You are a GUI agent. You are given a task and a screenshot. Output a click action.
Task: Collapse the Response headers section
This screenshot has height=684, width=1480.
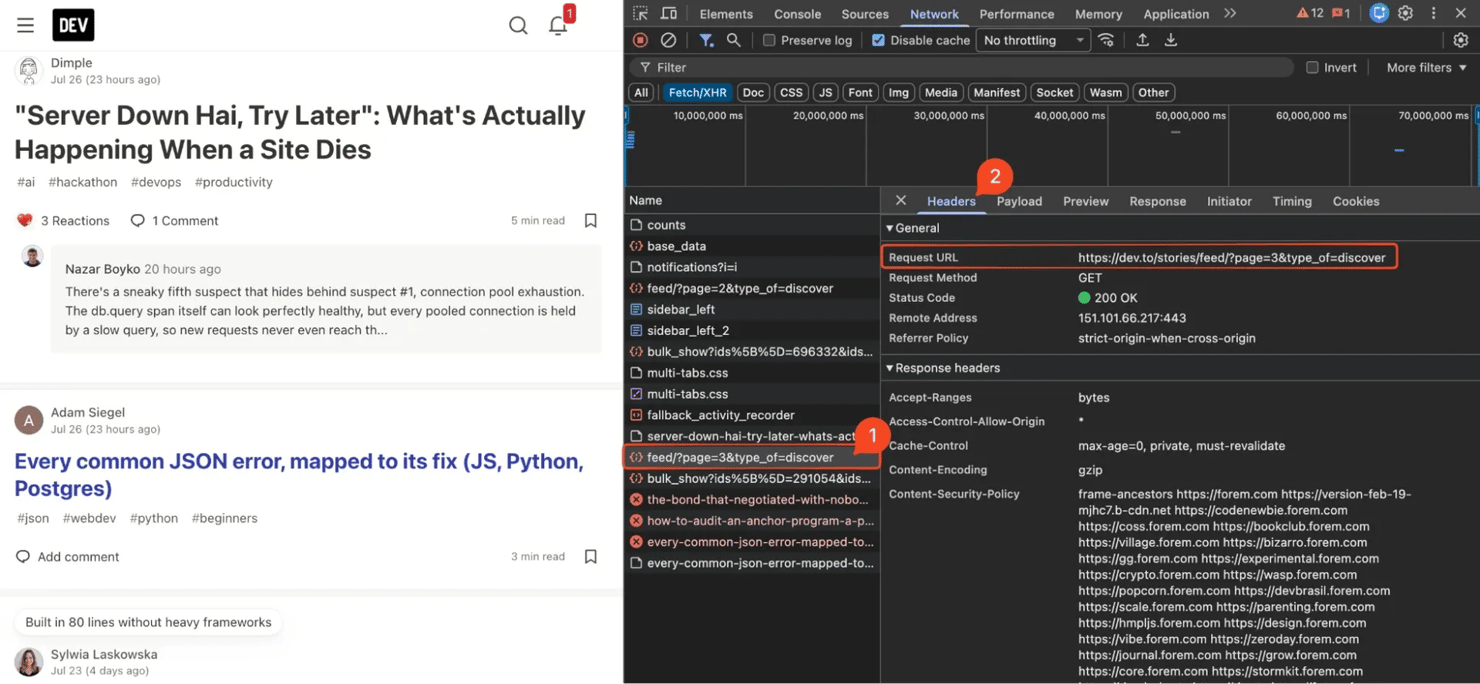(943, 368)
